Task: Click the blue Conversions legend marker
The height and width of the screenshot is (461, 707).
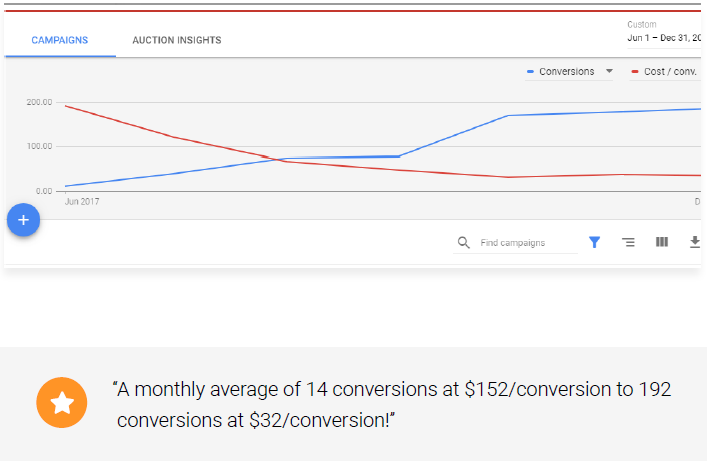Action: tap(530, 72)
